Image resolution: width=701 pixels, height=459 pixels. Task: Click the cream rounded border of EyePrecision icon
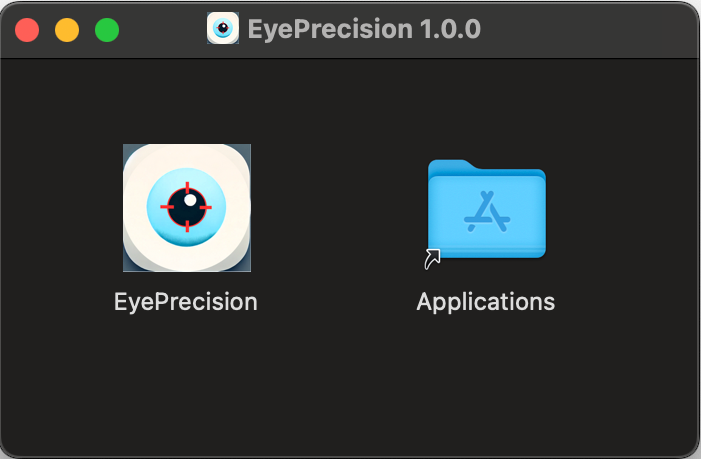click(x=134, y=208)
